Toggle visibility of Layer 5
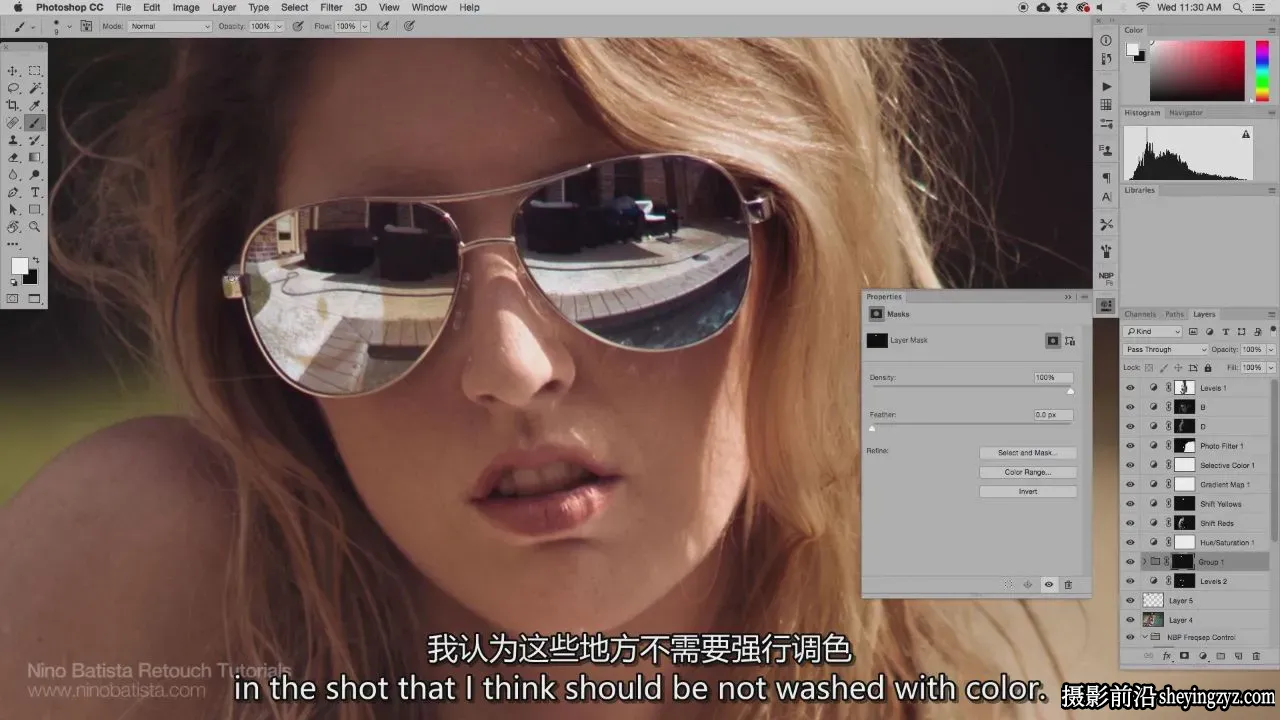Screen dimensions: 1280x720 point(1130,601)
